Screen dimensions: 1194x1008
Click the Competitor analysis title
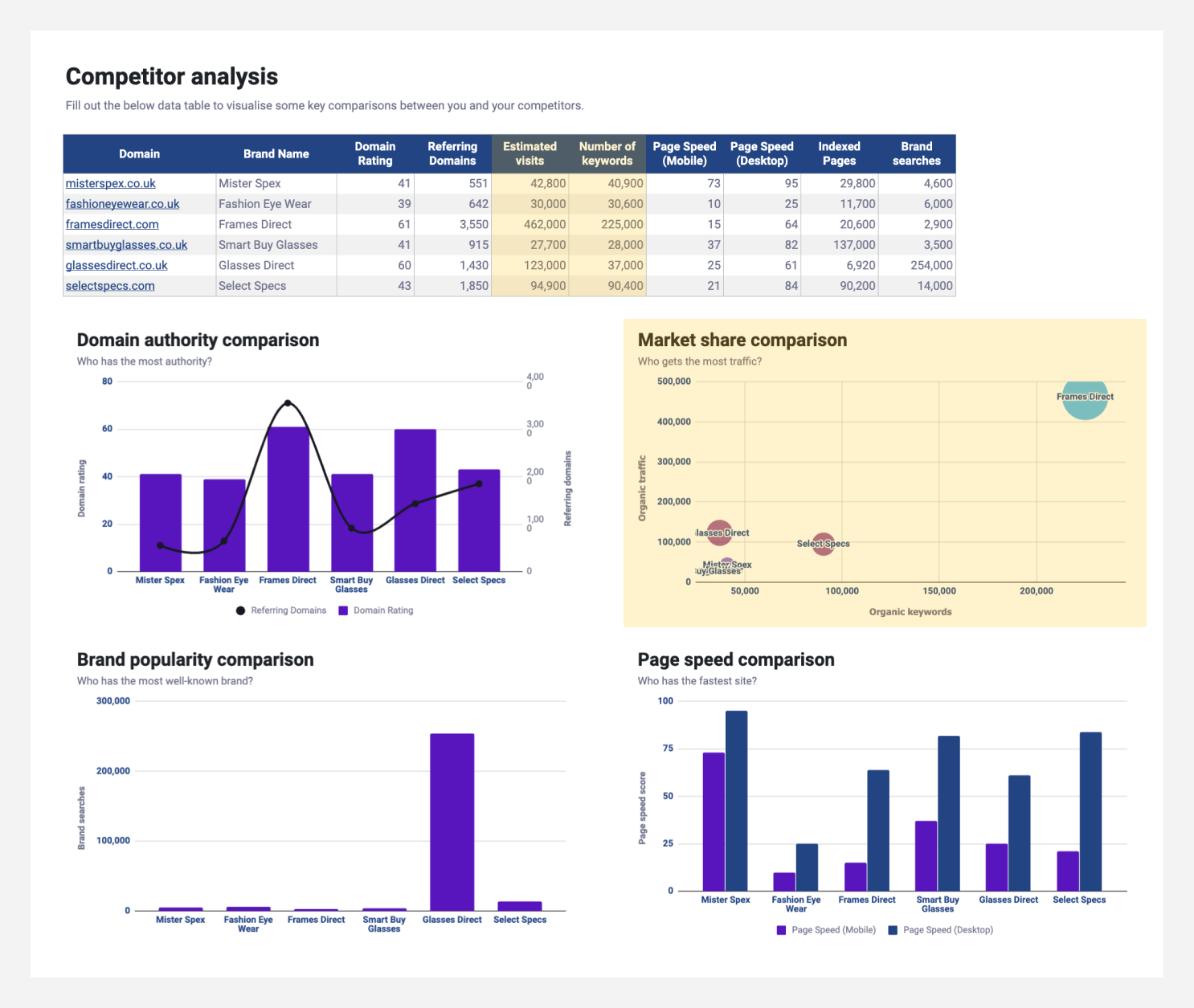[172, 76]
